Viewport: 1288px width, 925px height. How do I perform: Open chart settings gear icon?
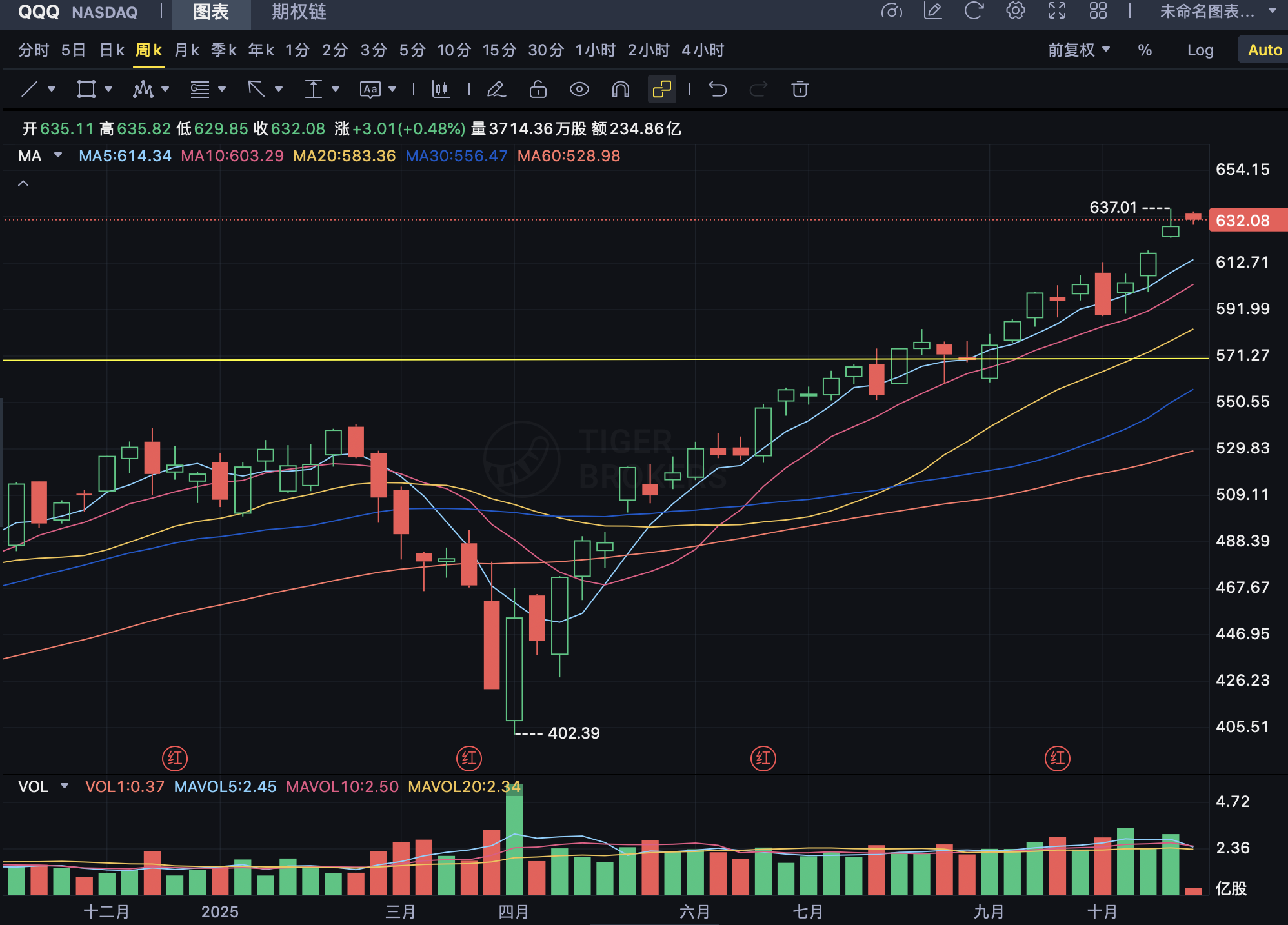[x=1015, y=11]
